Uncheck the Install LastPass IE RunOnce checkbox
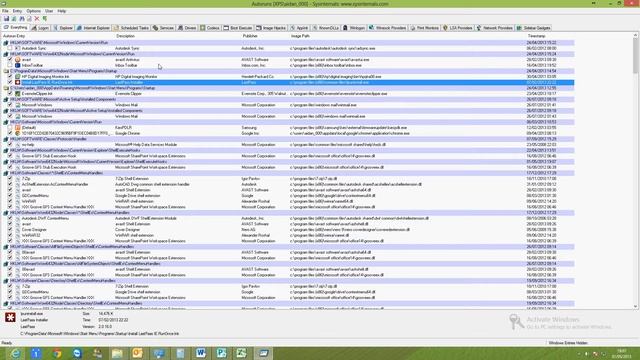This screenshot has height=360, width=640. point(10,82)
